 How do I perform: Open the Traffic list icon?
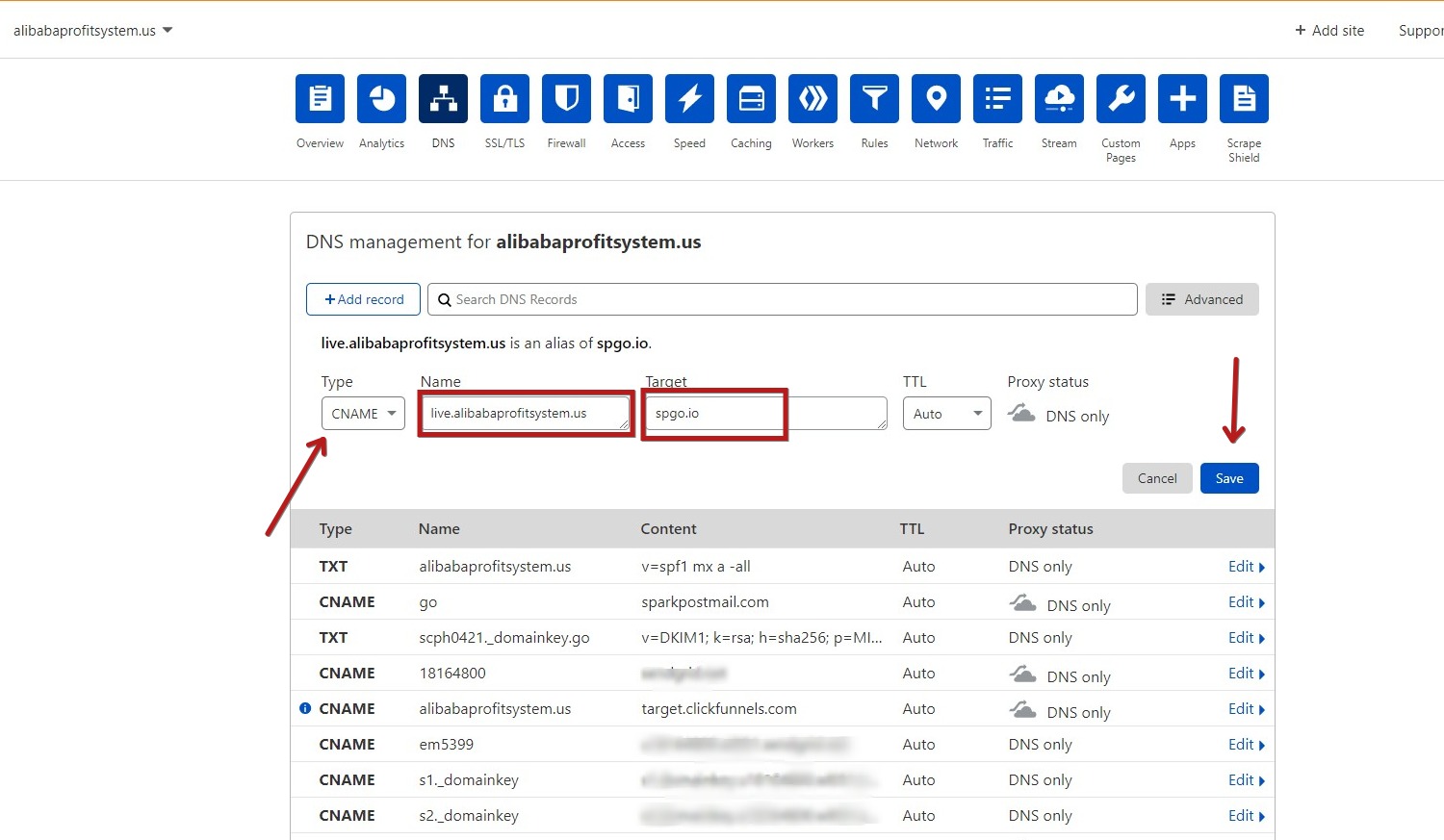[997, 98]
